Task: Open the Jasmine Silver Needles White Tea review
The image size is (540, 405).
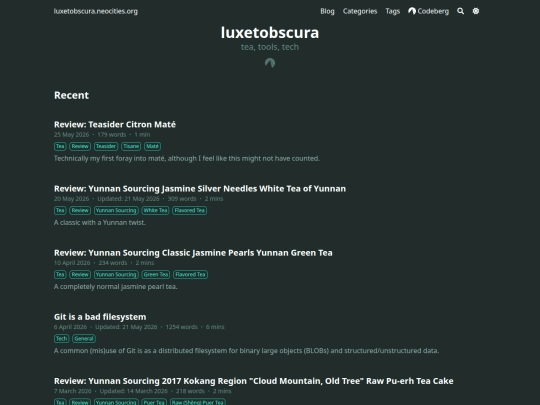Action: click(200, 188)
